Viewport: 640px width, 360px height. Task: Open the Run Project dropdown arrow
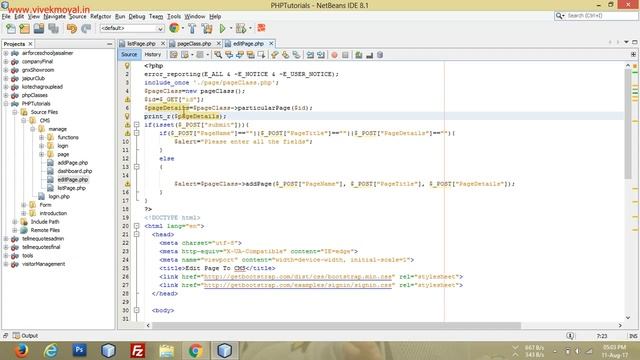231,28
